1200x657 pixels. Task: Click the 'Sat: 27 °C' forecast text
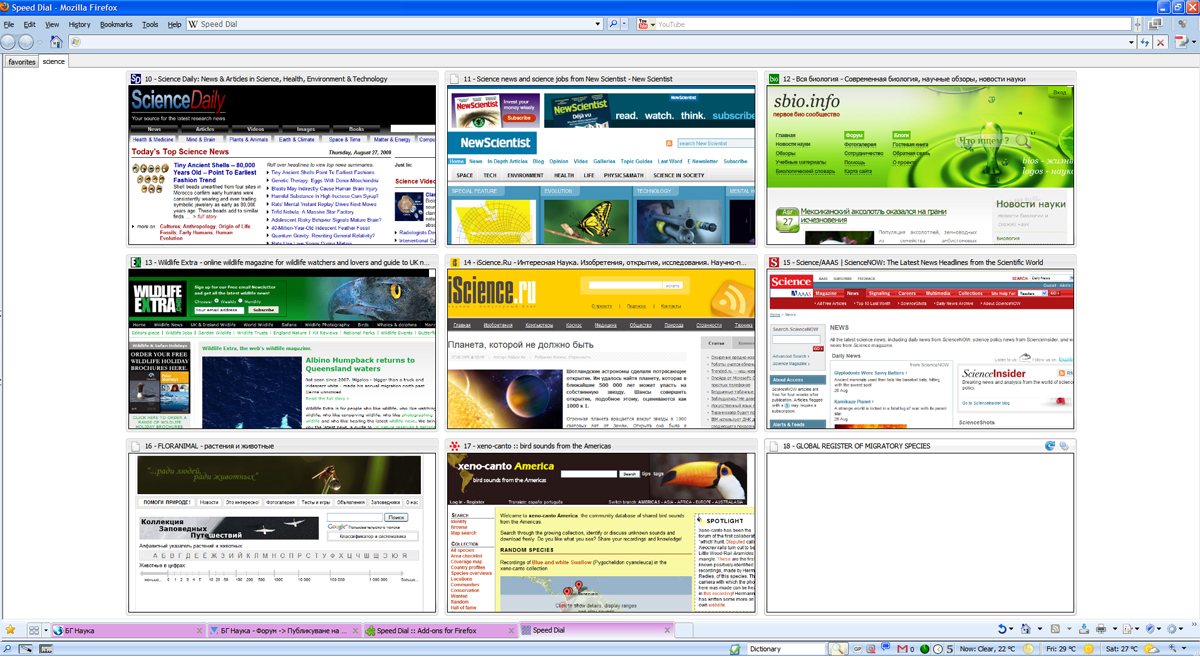click(x=1121, y=649)
